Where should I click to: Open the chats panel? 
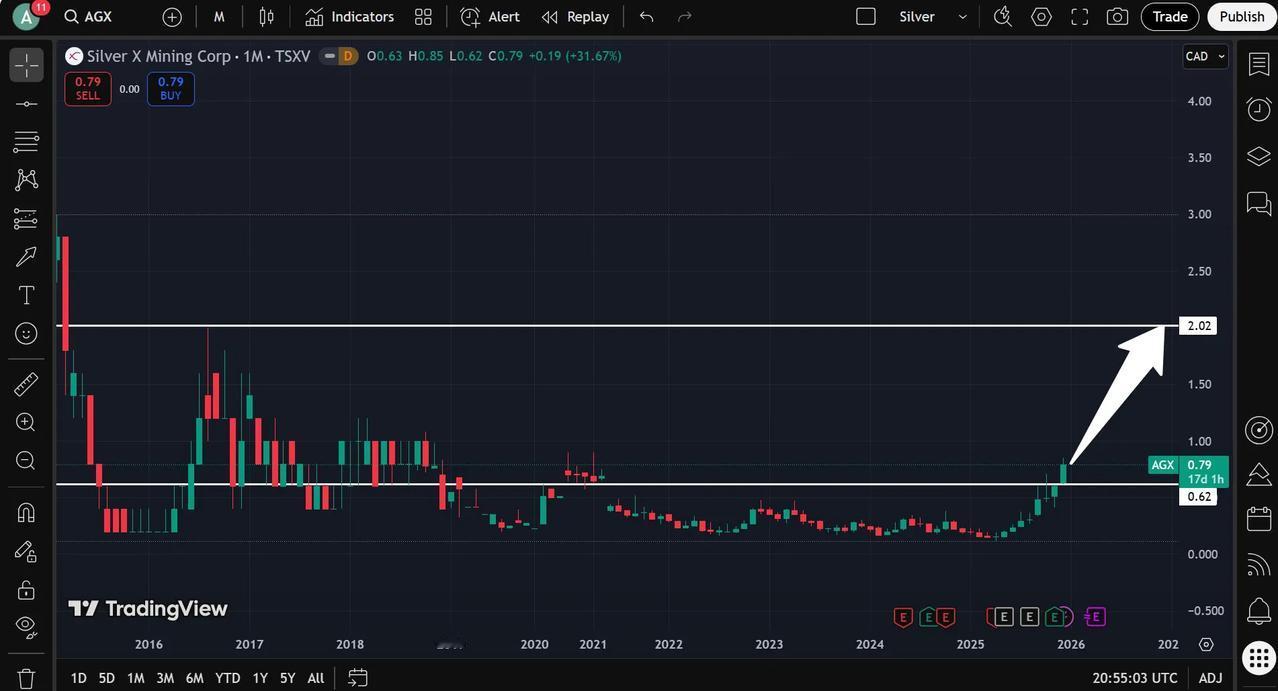coord(1259,204)
